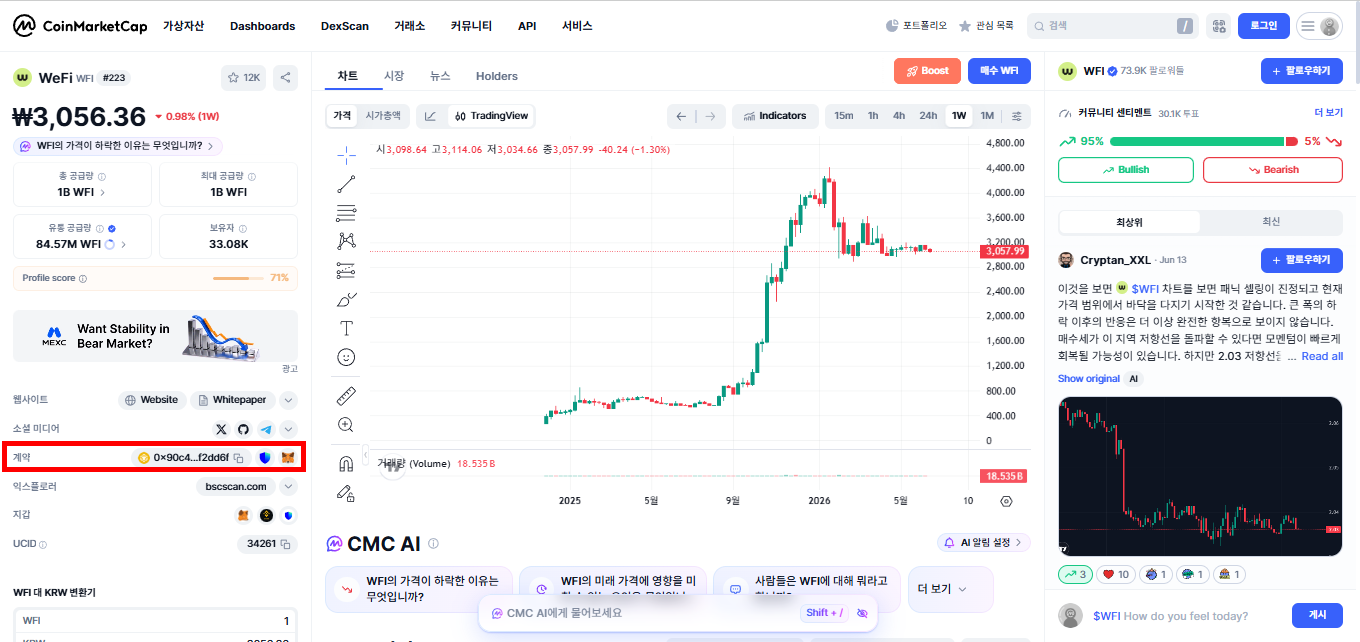Add WeFi to watchlist with star 12K

point(243,77)
